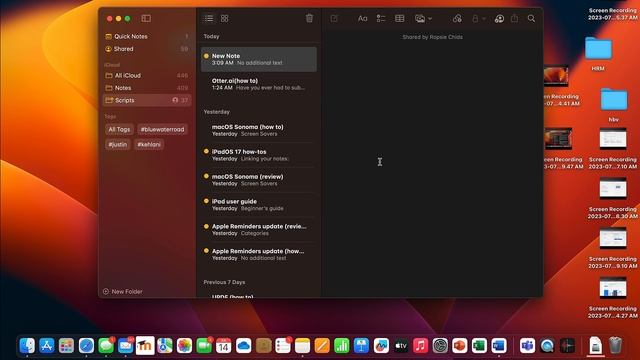640x360 pixels.
Task: Open App Store from the Dock
Action: click(x=47, y=346)
